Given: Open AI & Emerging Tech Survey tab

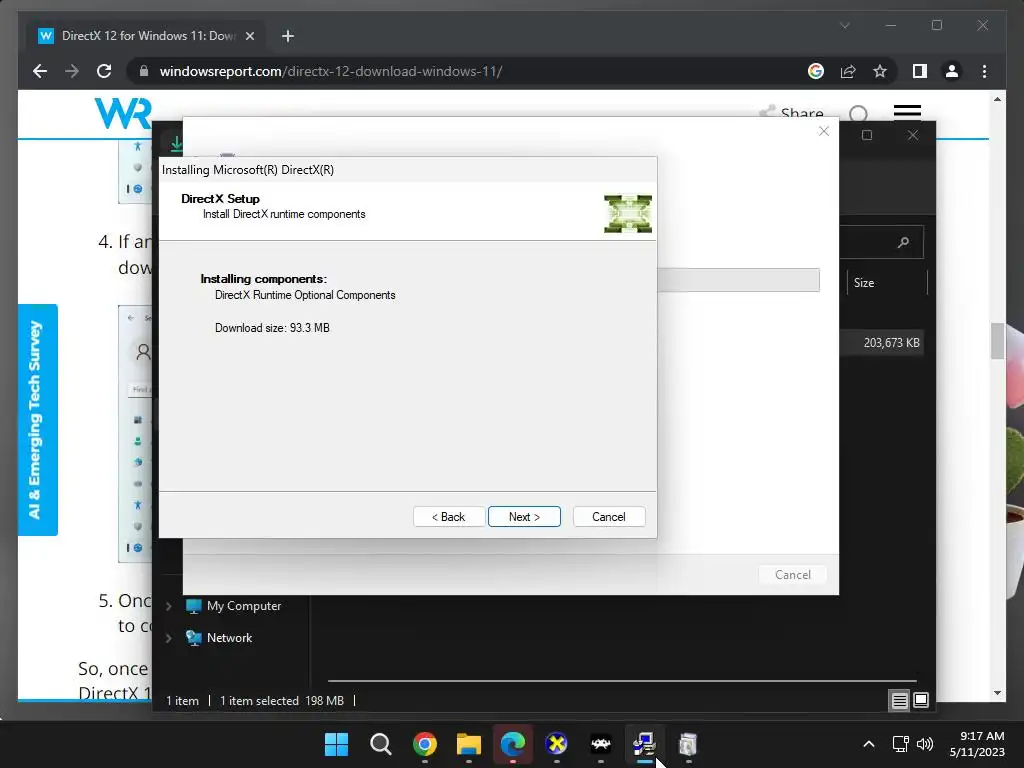Looking at the screenshot, I should click(x=37, y=420).
